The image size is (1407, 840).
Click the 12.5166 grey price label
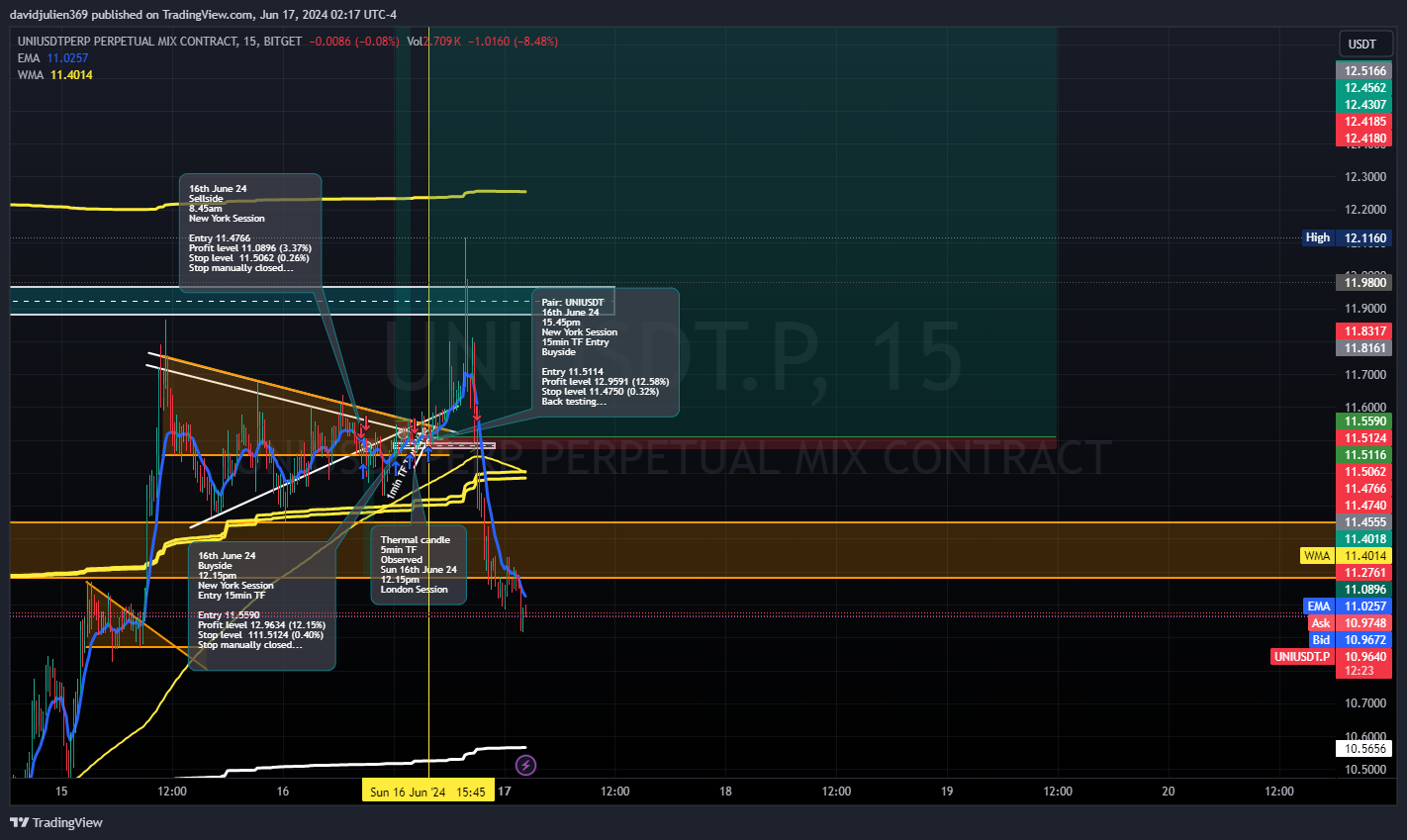click(x=1364, y=71)
